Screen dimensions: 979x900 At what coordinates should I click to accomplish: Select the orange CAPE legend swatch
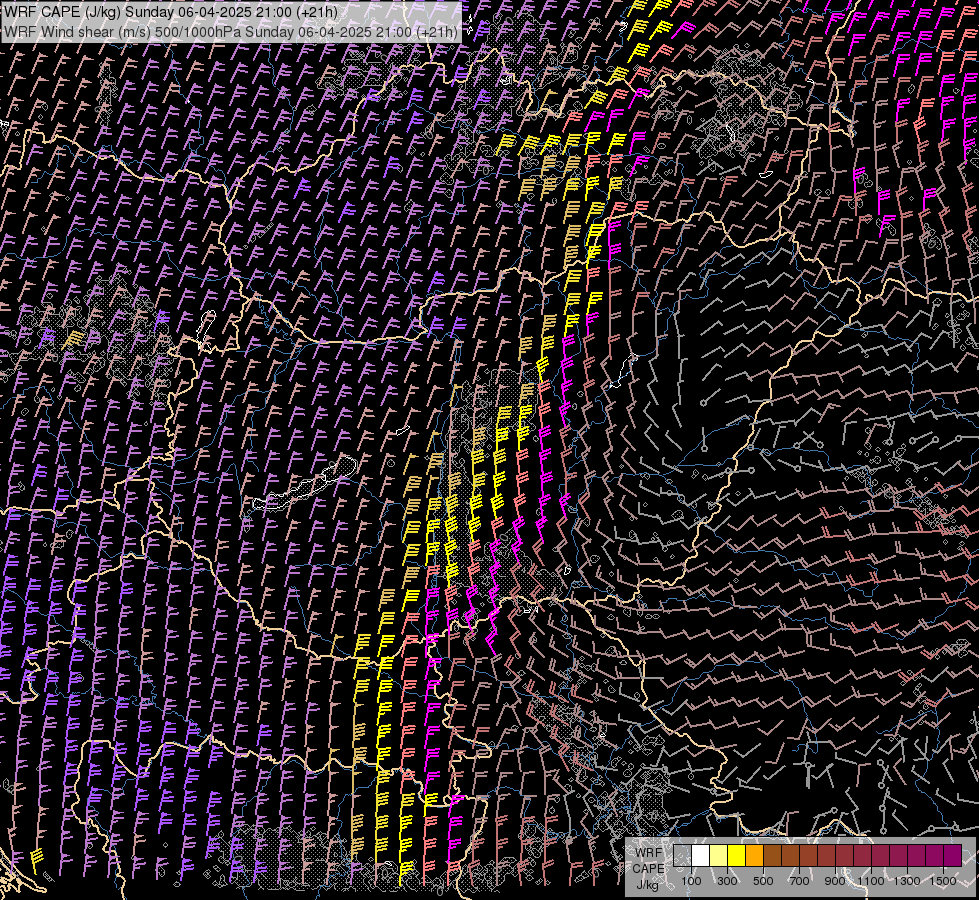pyautogui.click(x=754, y=856)
